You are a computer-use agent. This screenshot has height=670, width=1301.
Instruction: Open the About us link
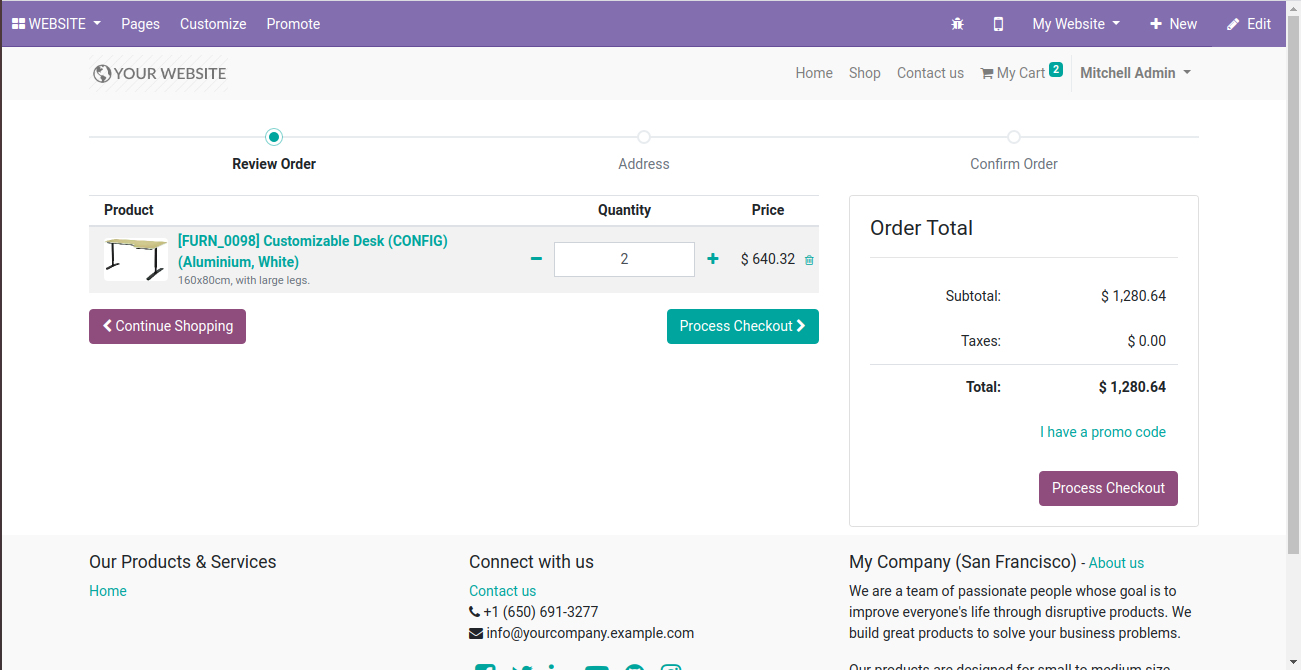(x=1116, y=563)
